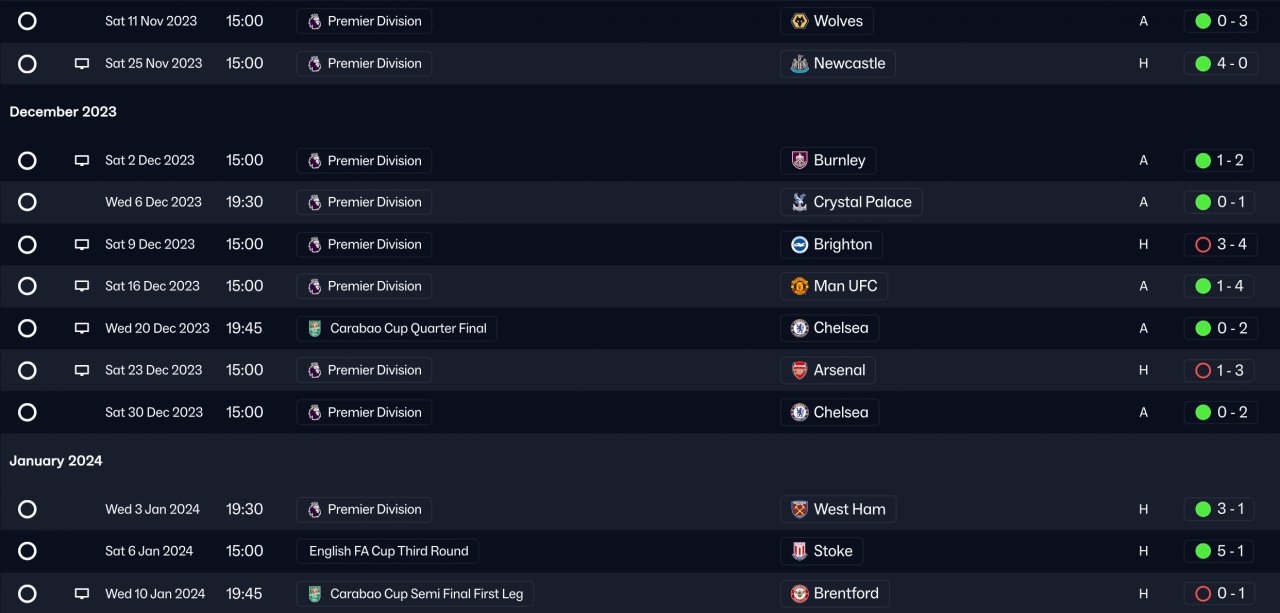Open the Brentford team name link
The image size is (1280, 613).
pos(846,593)
